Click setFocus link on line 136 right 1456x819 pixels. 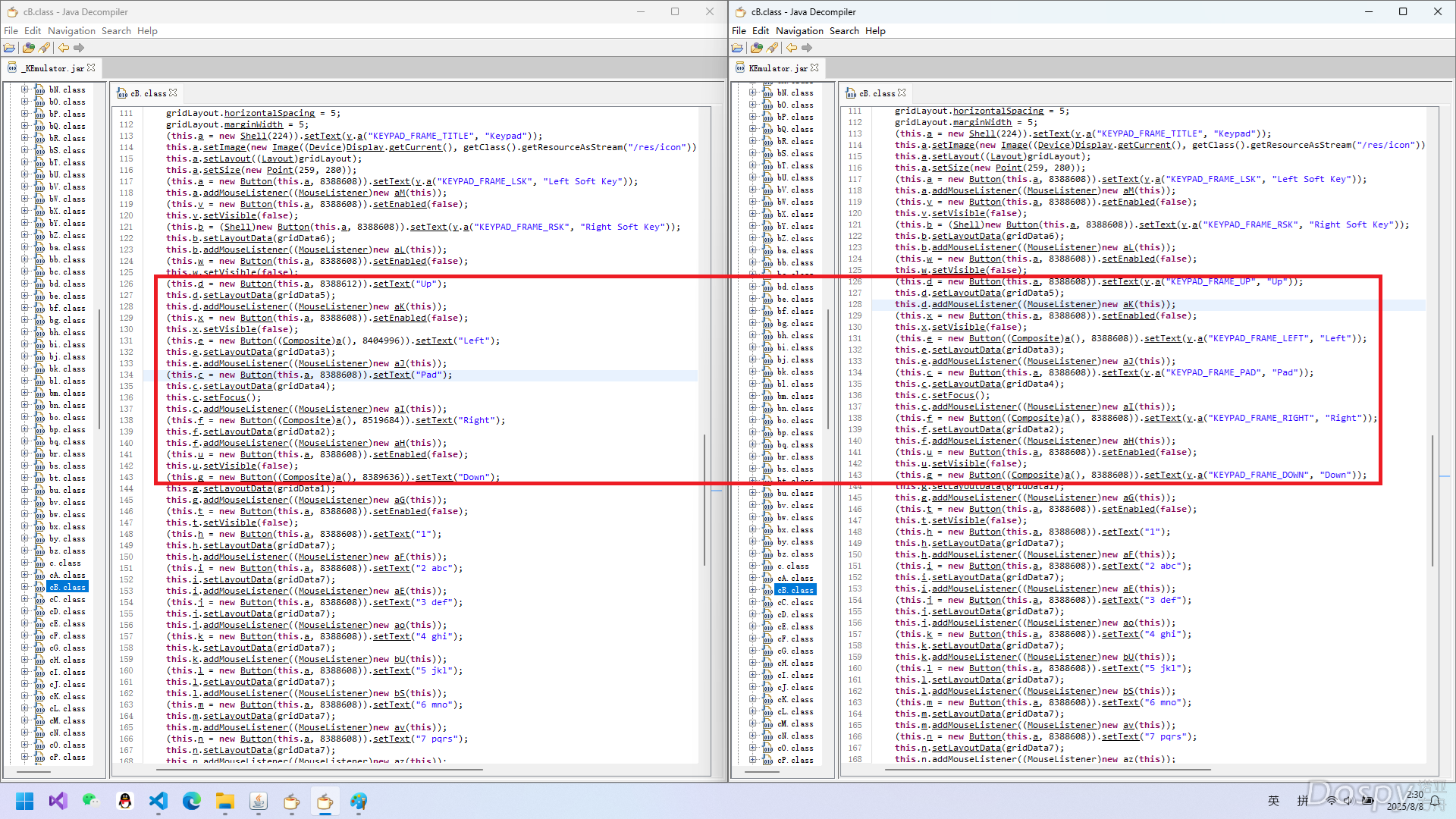954,395
